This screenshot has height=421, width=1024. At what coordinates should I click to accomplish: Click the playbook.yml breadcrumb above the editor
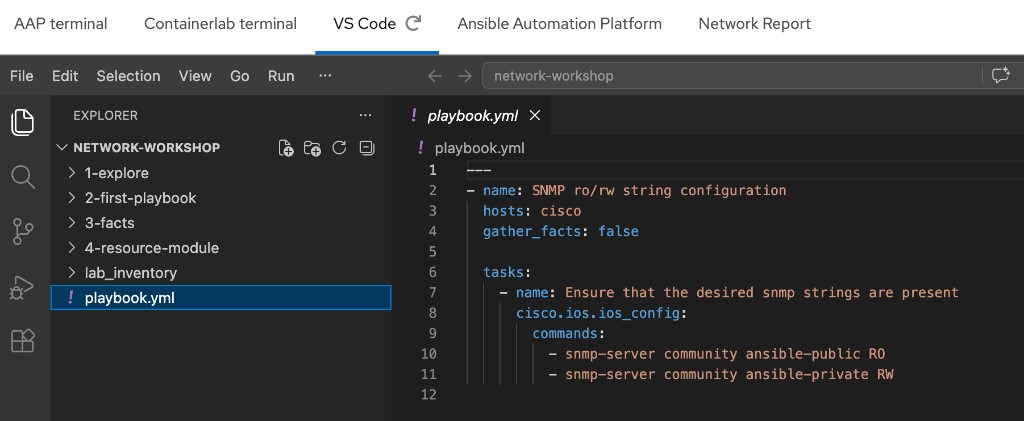click(x=479, y=148)
